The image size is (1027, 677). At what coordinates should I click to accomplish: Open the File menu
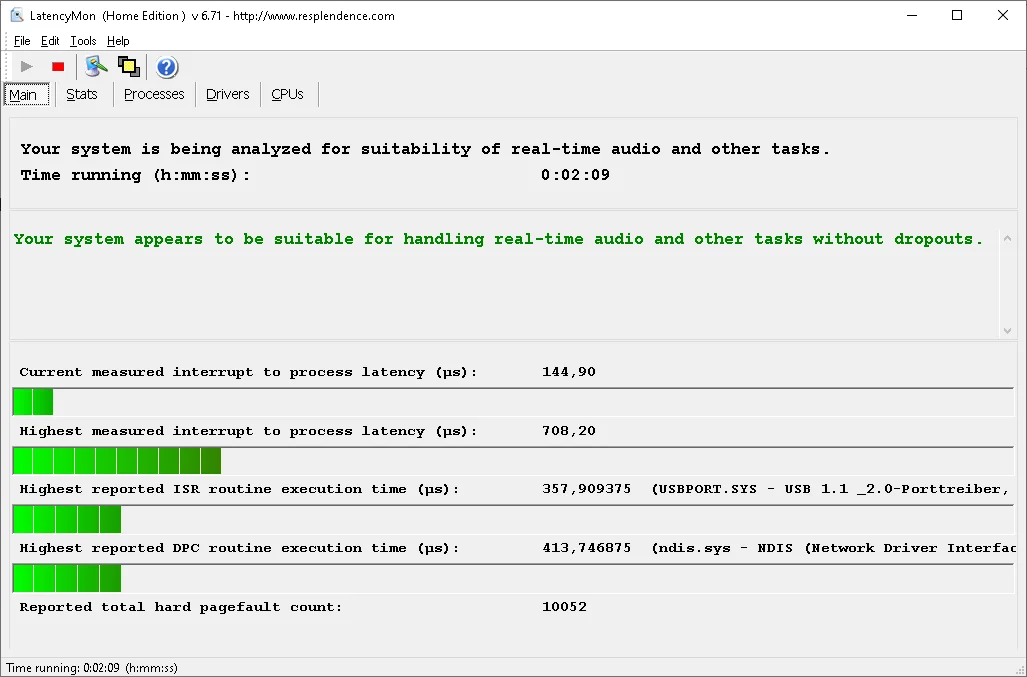[22, 41]
